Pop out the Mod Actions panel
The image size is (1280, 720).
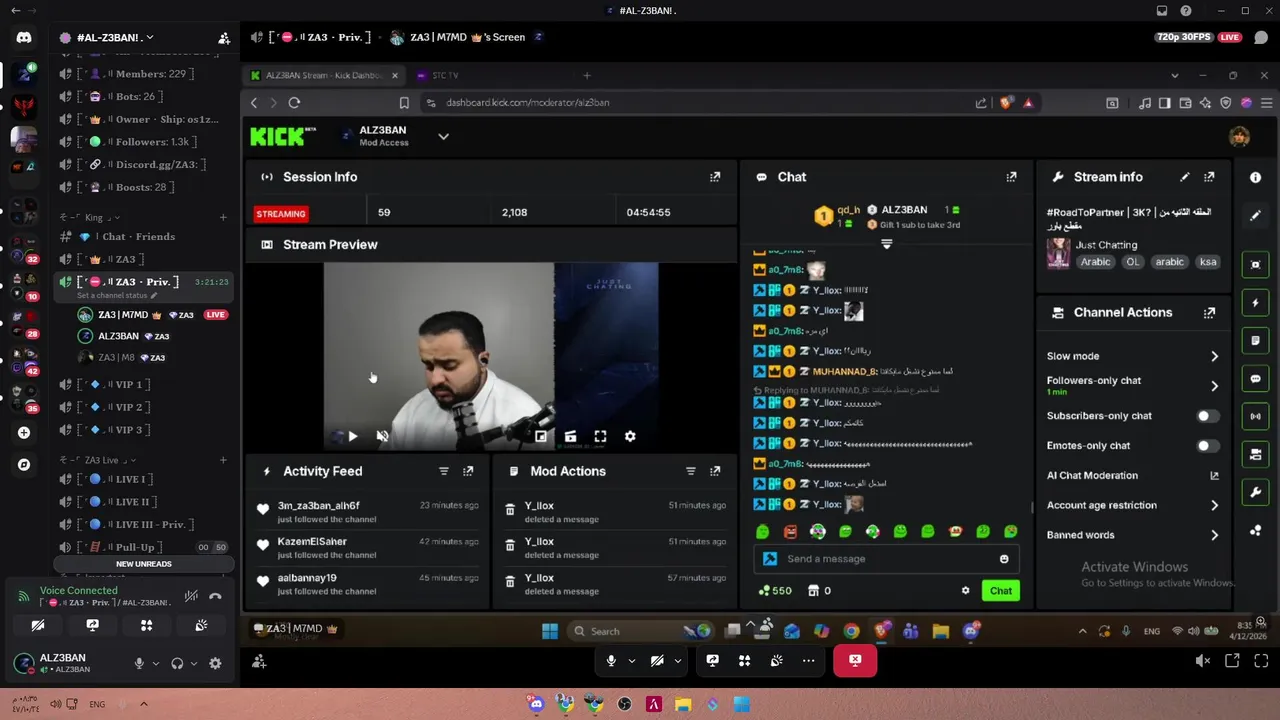(x=715, y=471)
